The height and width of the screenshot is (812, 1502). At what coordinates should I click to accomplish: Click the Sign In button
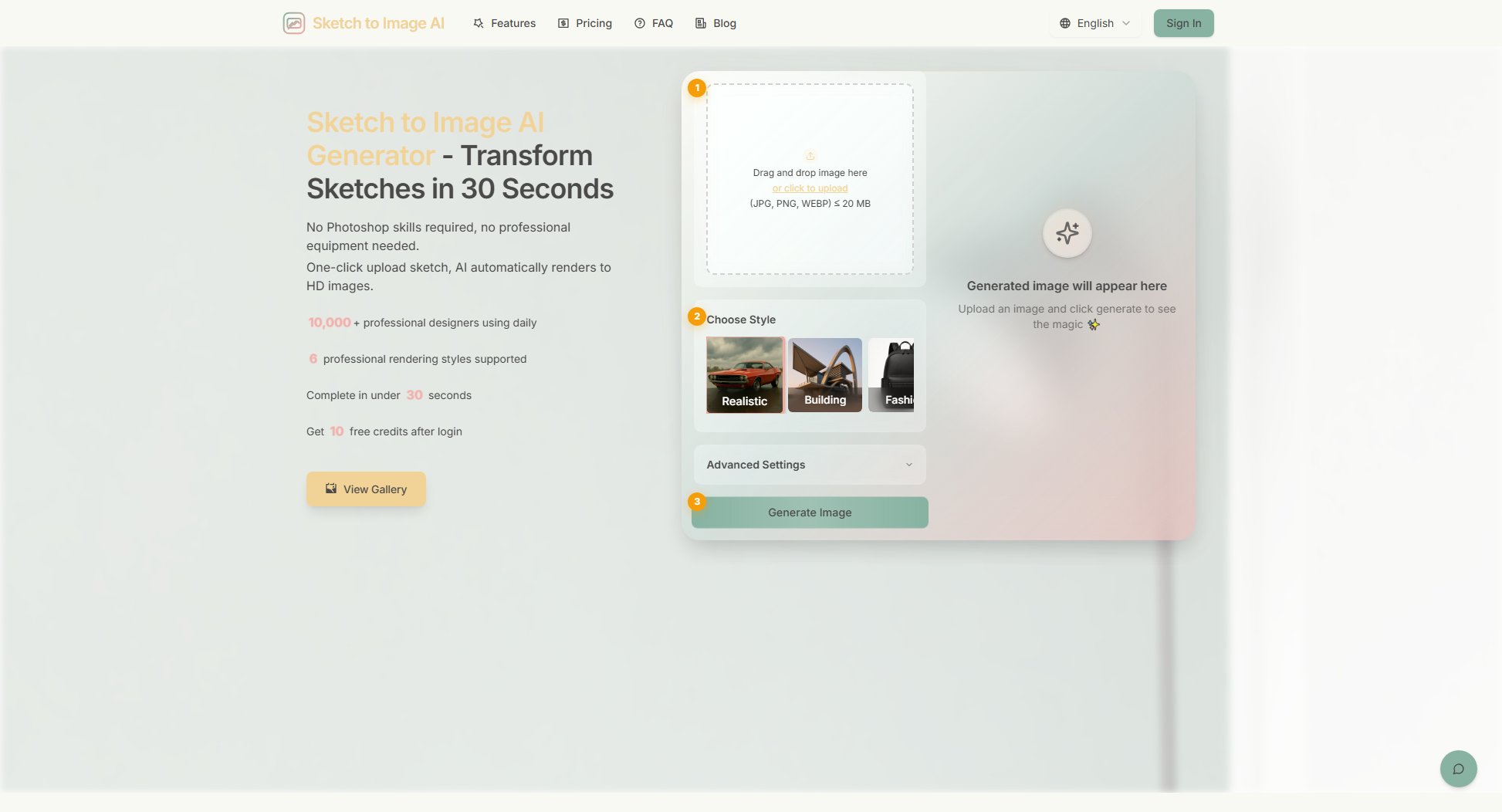(1183, 23)
